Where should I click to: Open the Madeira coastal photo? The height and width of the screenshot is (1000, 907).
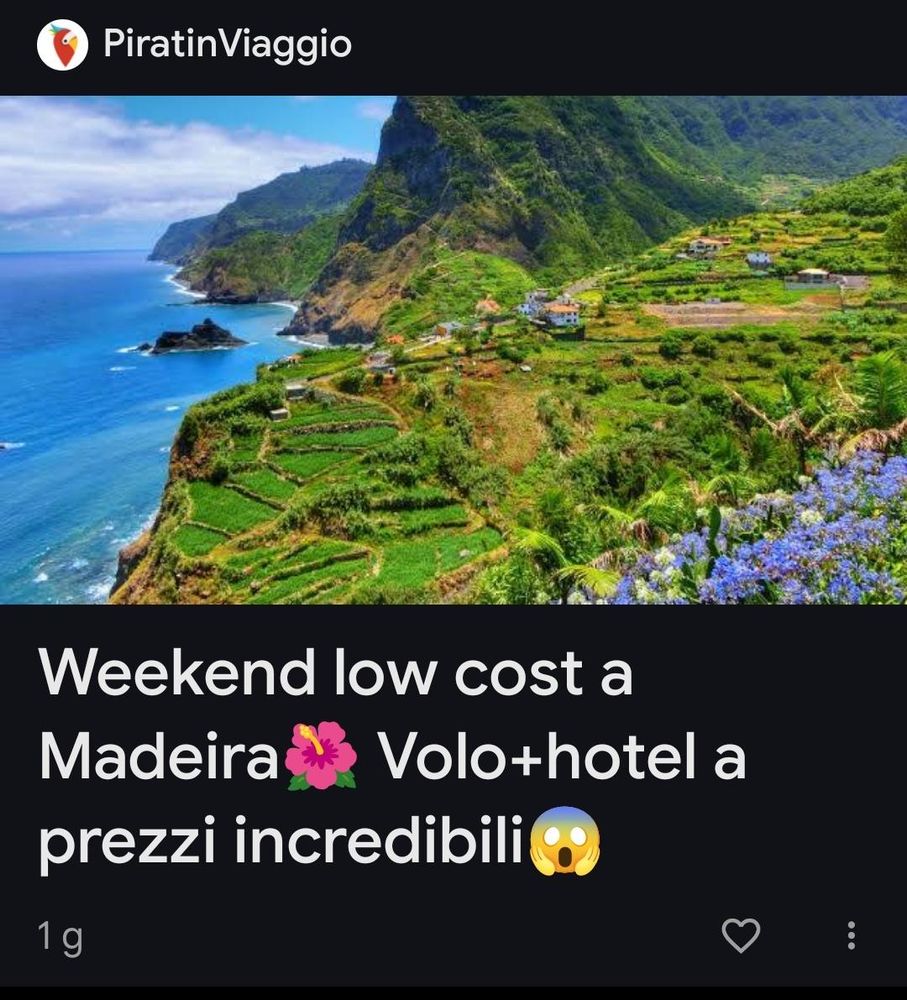point(454,349)
